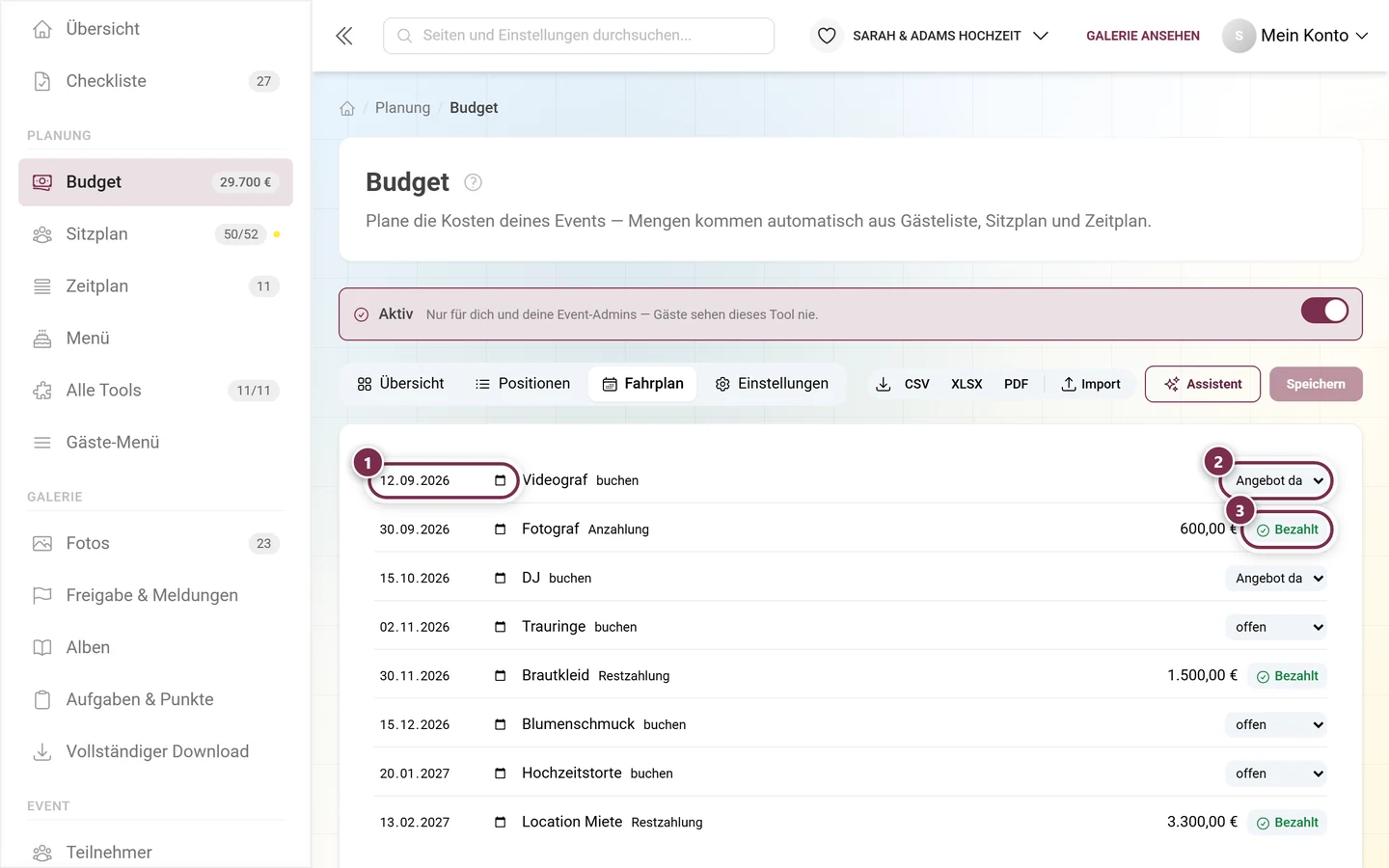Open status dropdown for Trauringe
Screen dimensions: 1389x868
pyautogui.click(x=1276, y=627)
